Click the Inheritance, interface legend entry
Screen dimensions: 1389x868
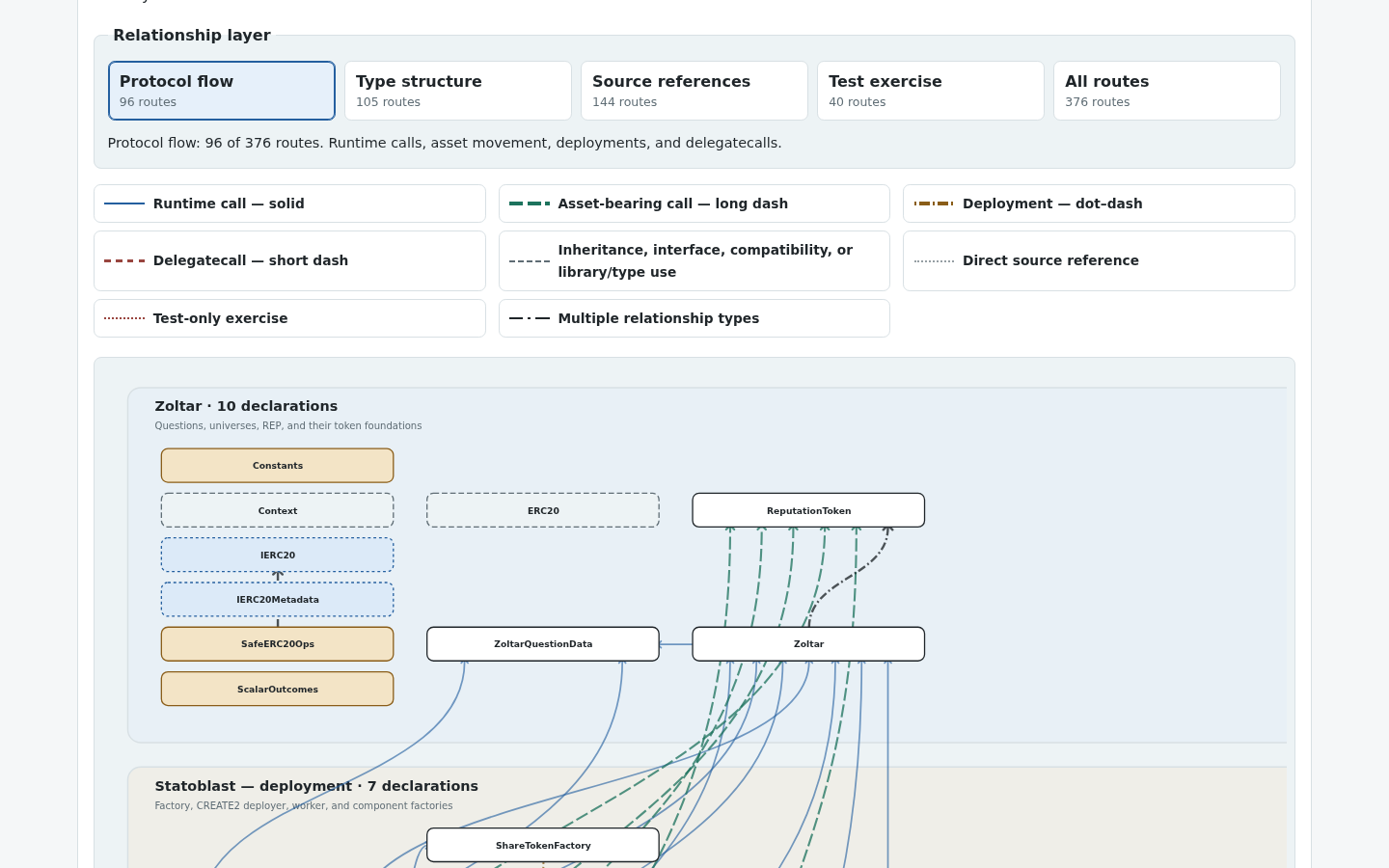tap(694, 260)
